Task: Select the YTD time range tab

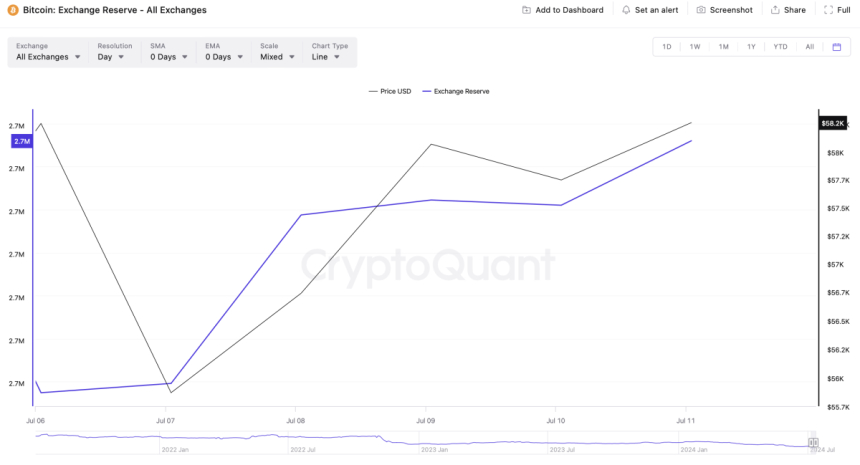Action: [780, 47]
